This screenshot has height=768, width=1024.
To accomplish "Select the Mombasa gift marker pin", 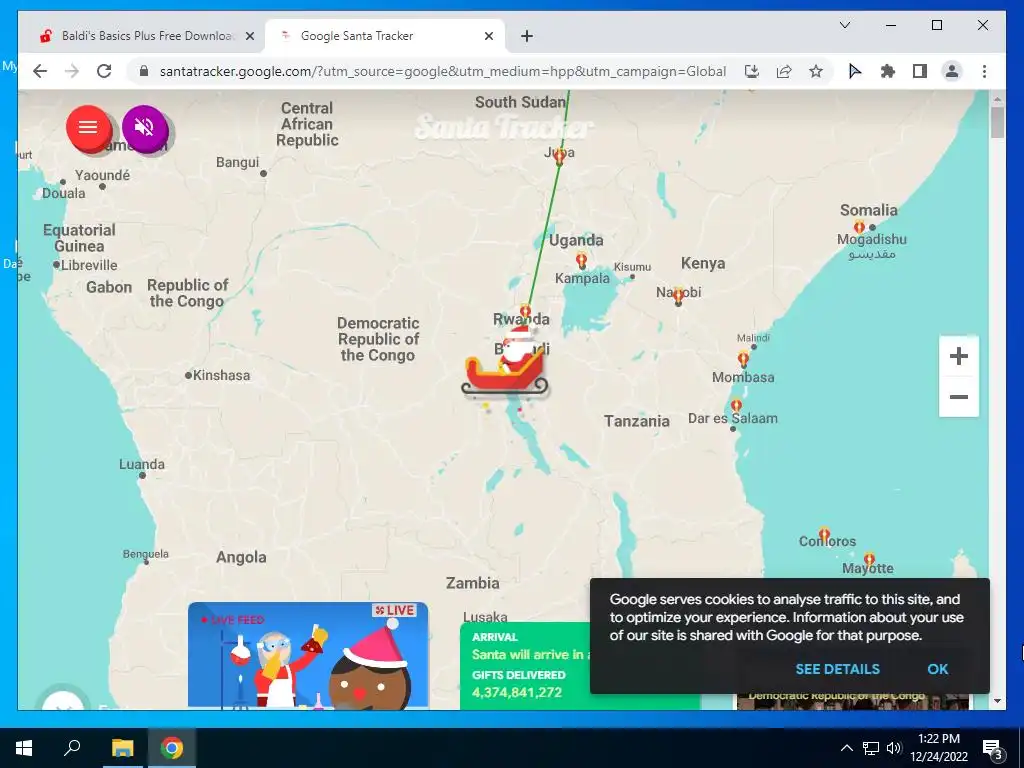I will tap(743, 358).
